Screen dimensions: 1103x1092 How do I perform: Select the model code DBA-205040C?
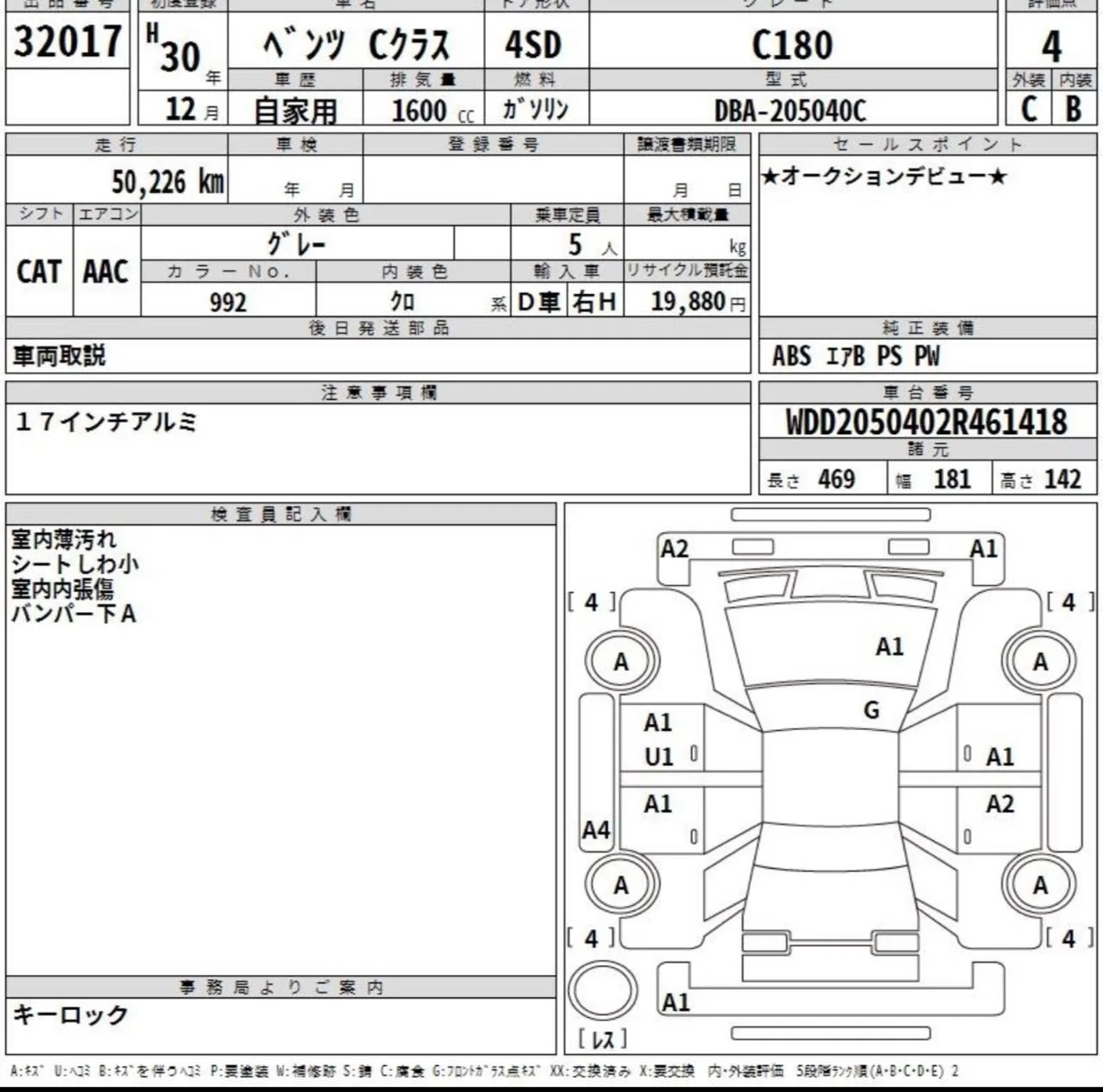pyautogui.click(x=790, y=110)
